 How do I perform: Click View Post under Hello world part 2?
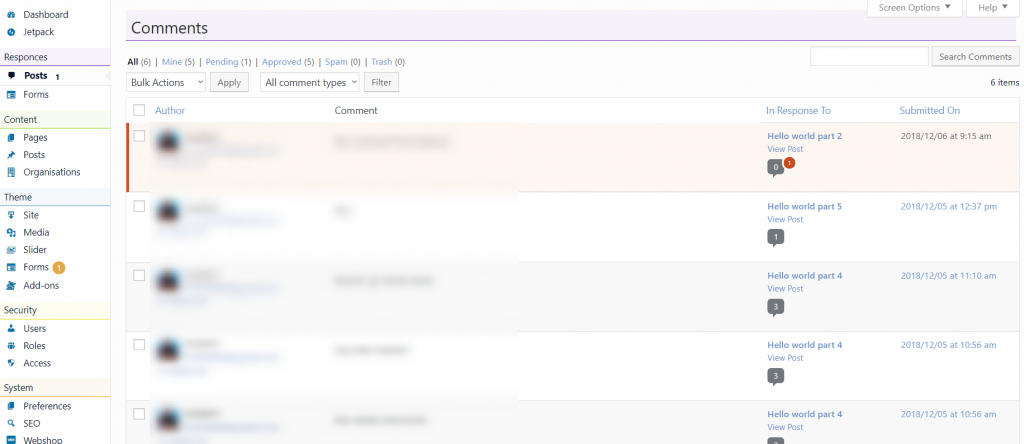point(785,150)
